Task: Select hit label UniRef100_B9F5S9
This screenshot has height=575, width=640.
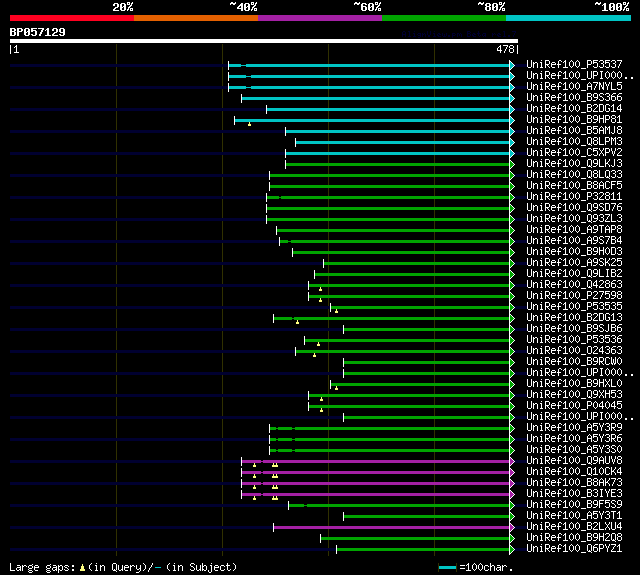Action: tap(574, 505)
